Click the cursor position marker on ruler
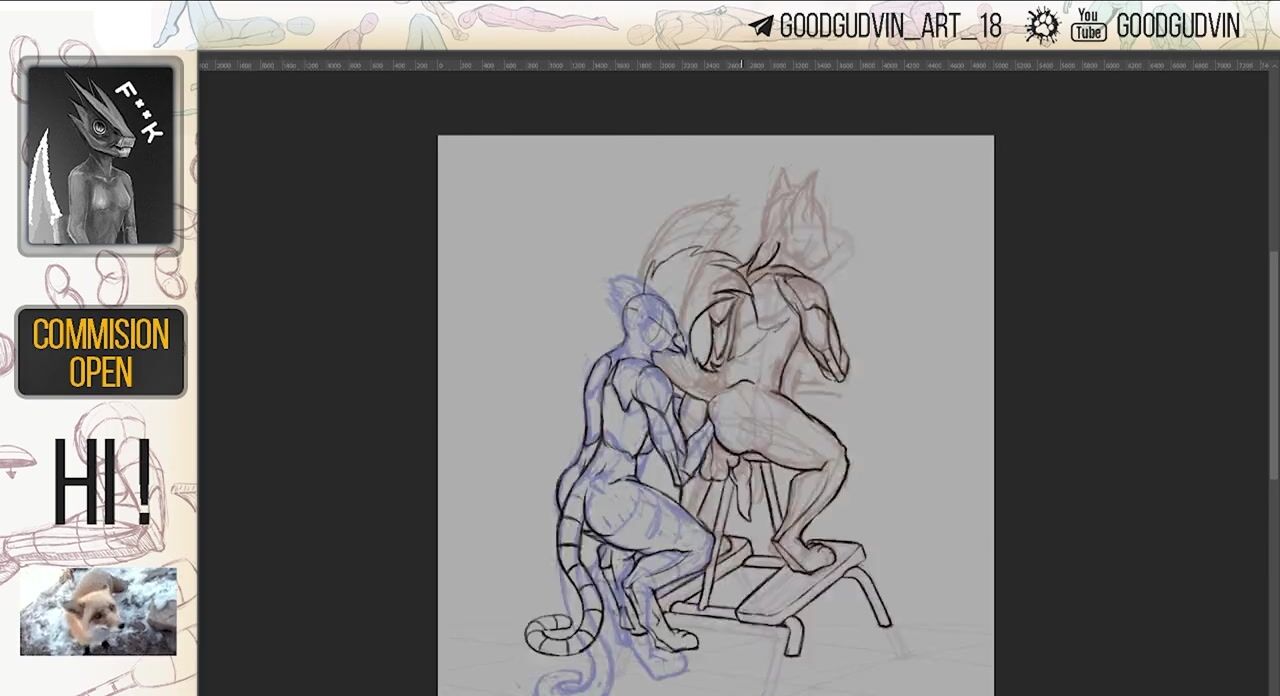Screen dimensions: 1280x696 [741, 65]
